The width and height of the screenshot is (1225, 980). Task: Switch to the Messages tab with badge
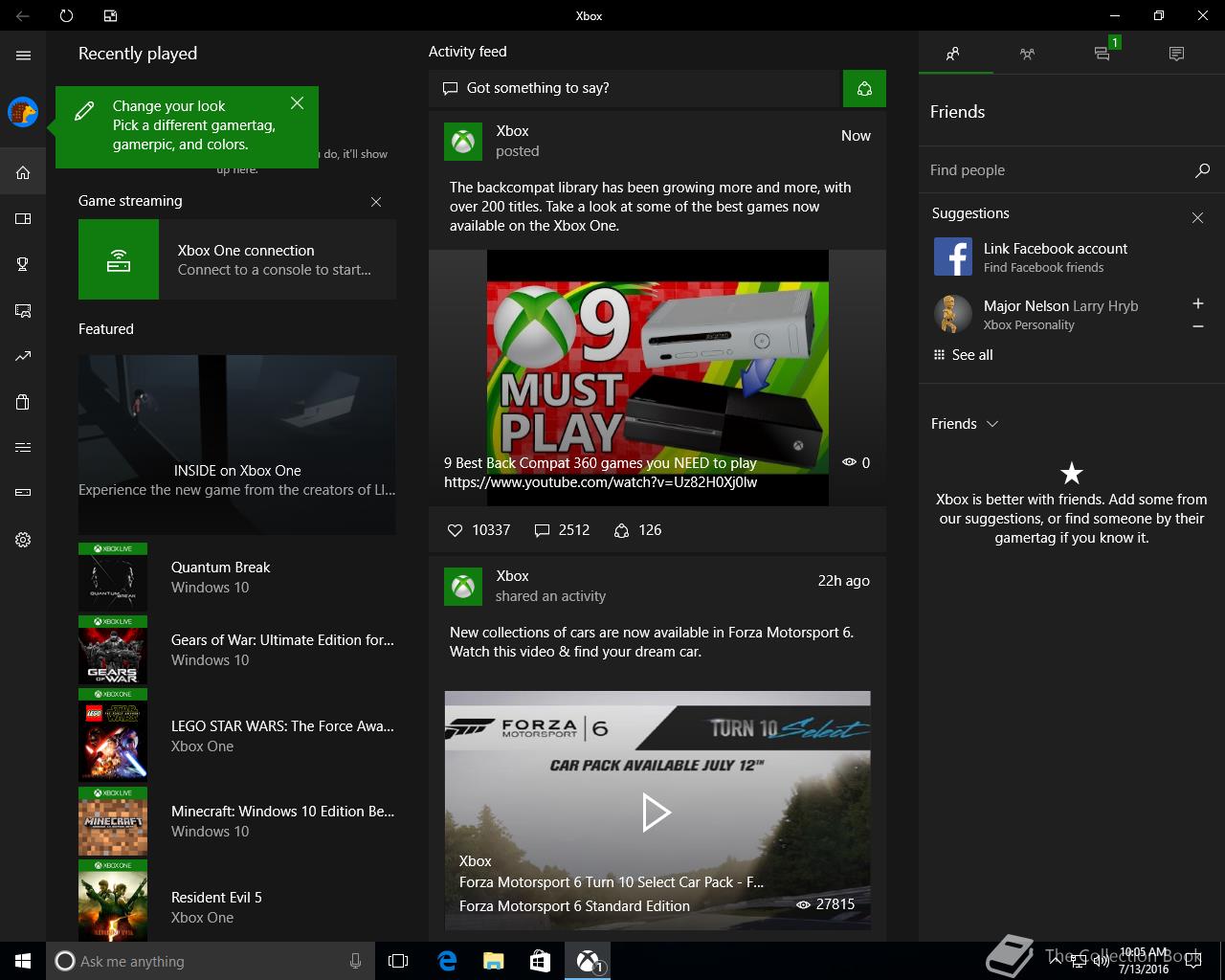[1102, 54]
